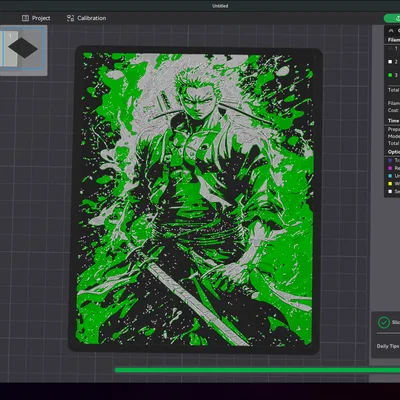
Task: Click the Time header in the legend
Action: 393,121
